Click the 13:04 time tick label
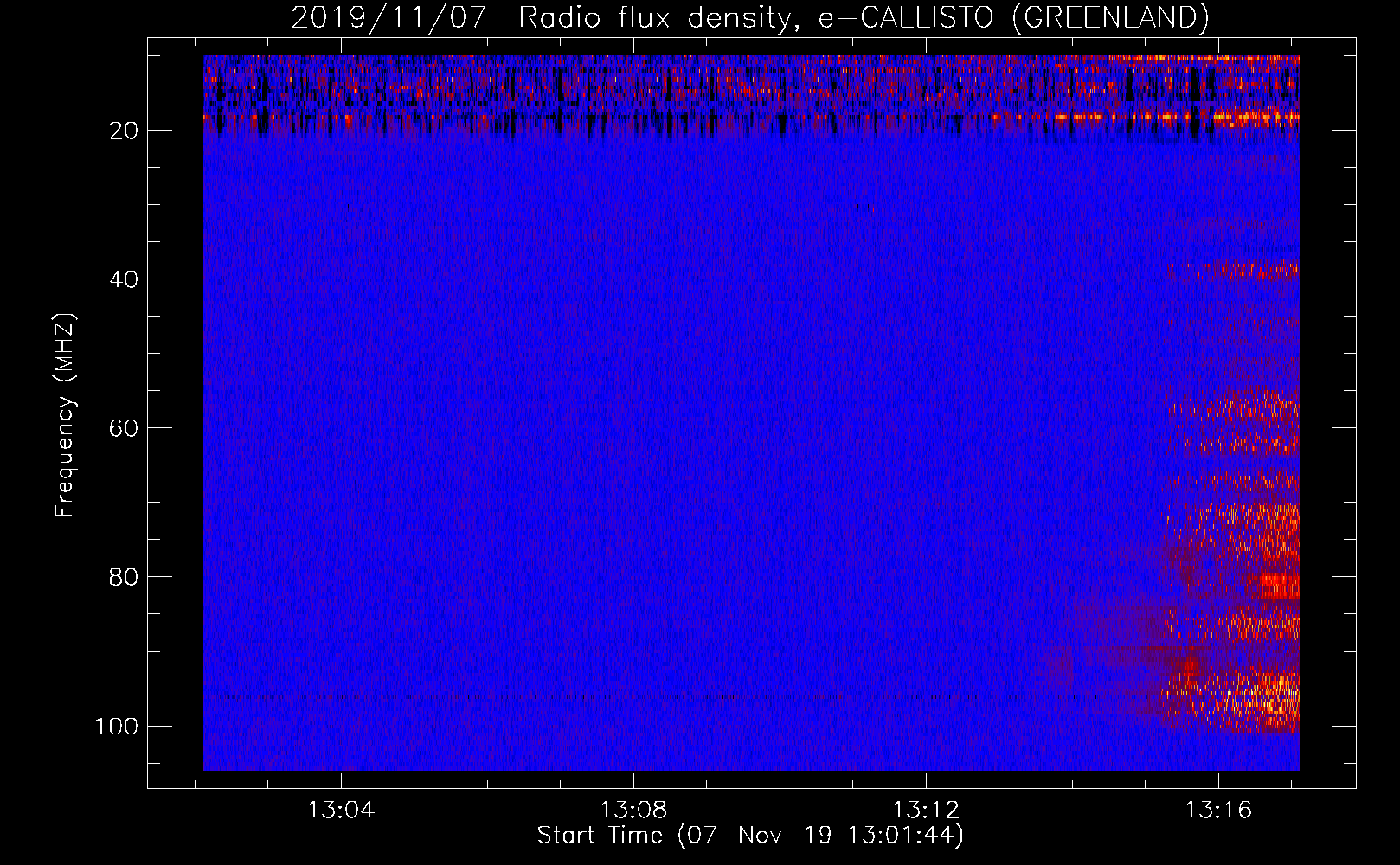The height and width of the screenshot is (865, 1400). click(341, 811)
